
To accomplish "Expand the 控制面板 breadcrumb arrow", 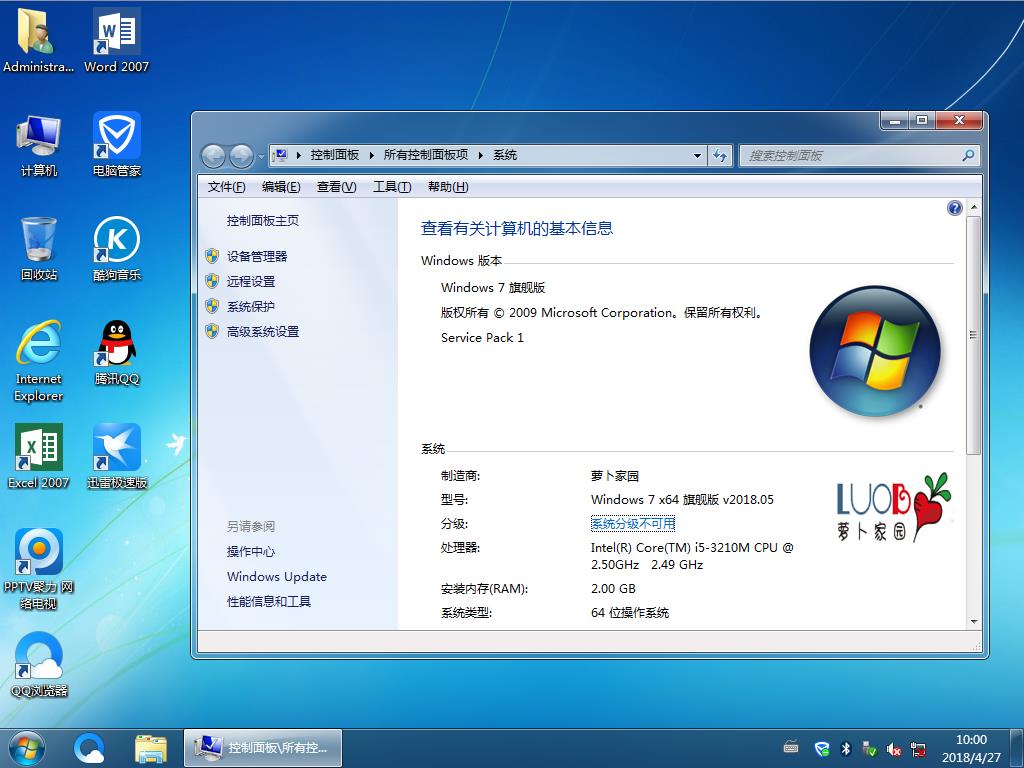I will [371, 156].
